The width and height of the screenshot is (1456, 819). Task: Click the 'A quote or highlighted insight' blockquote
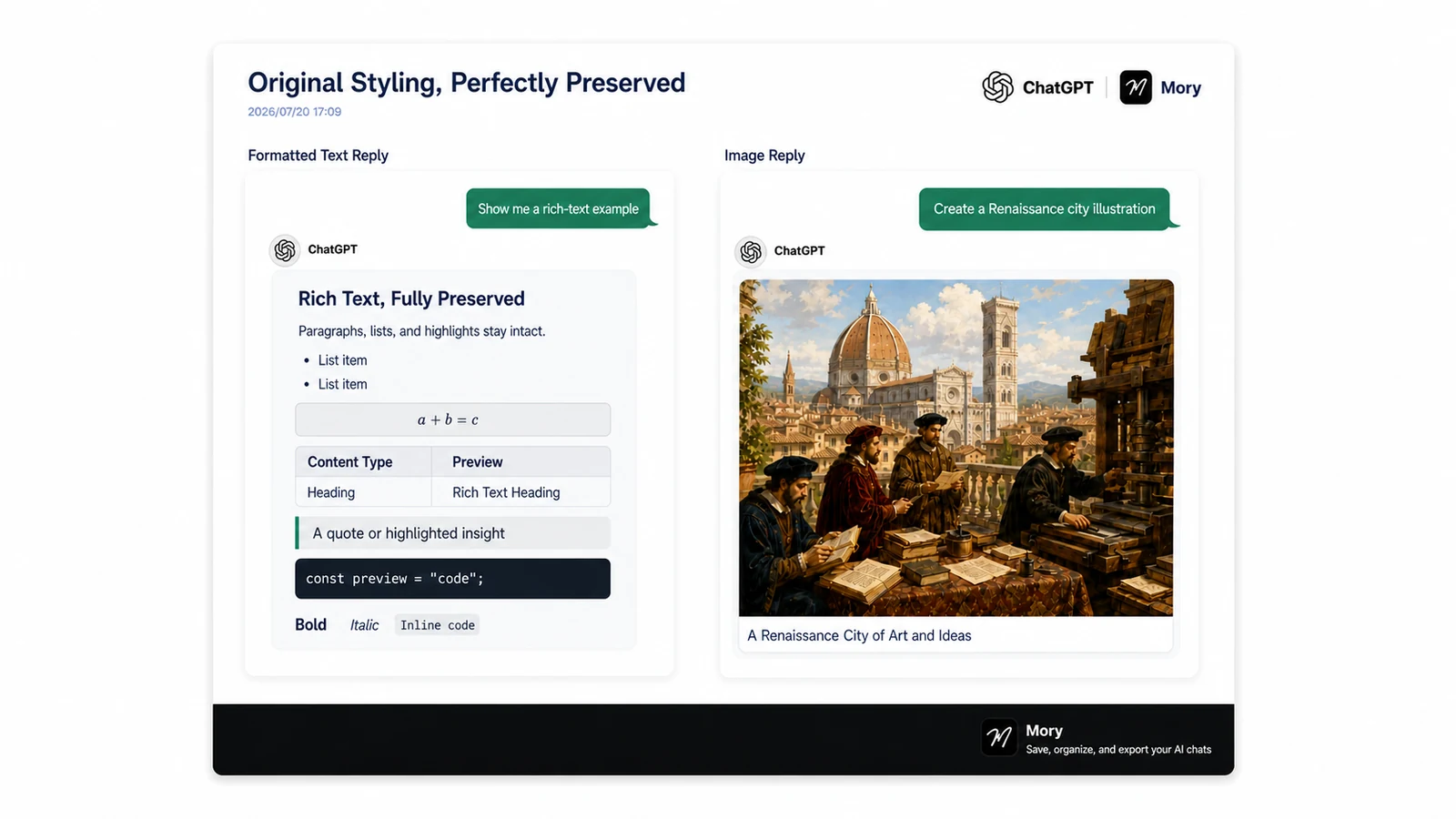click(x=452, y=533)
